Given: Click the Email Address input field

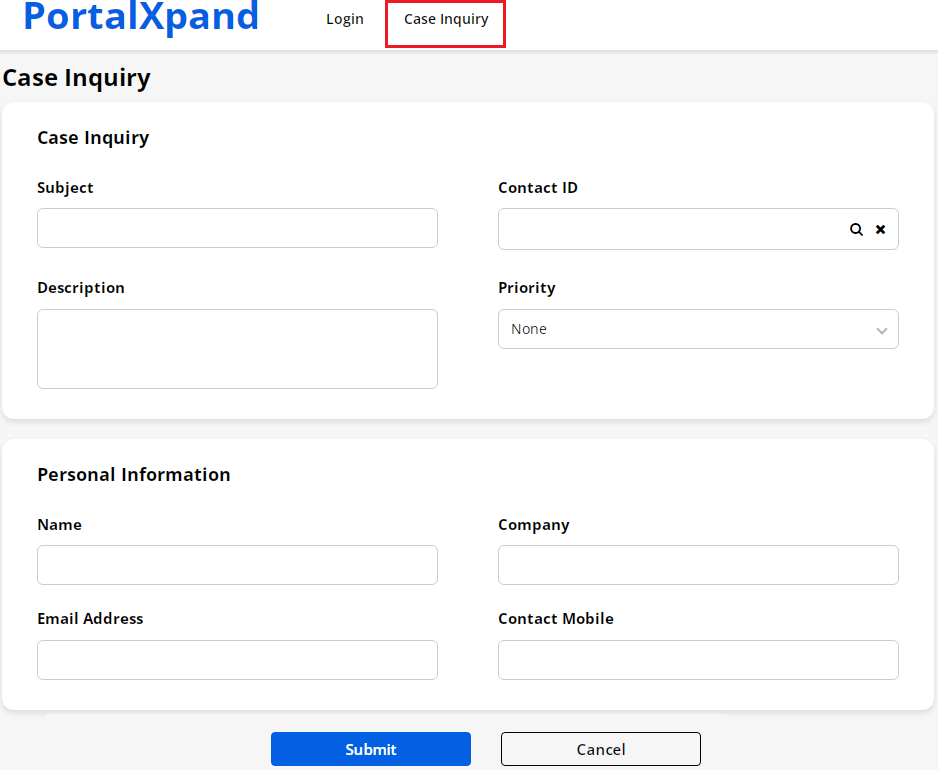Looking at the screenshot, I should click(x=237, y=660).
